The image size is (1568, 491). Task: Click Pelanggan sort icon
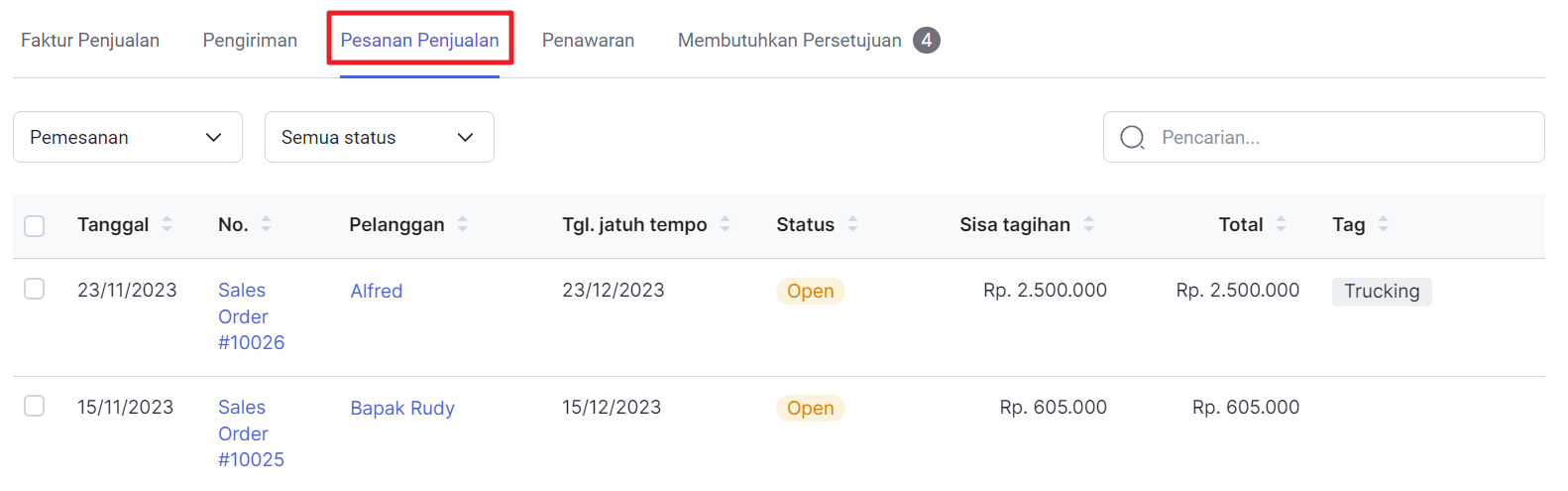(x=462, y=225)
